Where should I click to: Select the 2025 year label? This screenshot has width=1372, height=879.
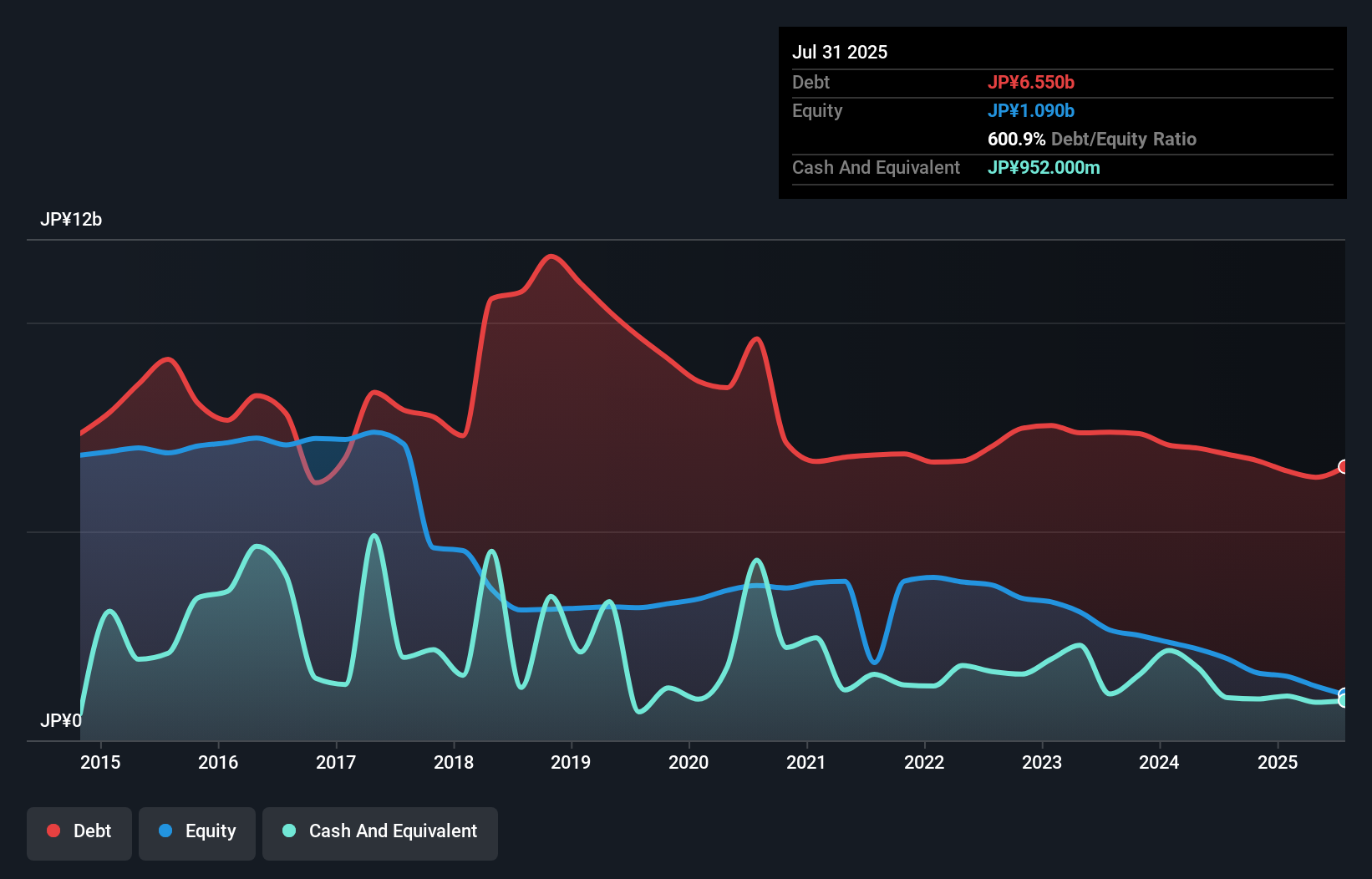(1278, 763)
